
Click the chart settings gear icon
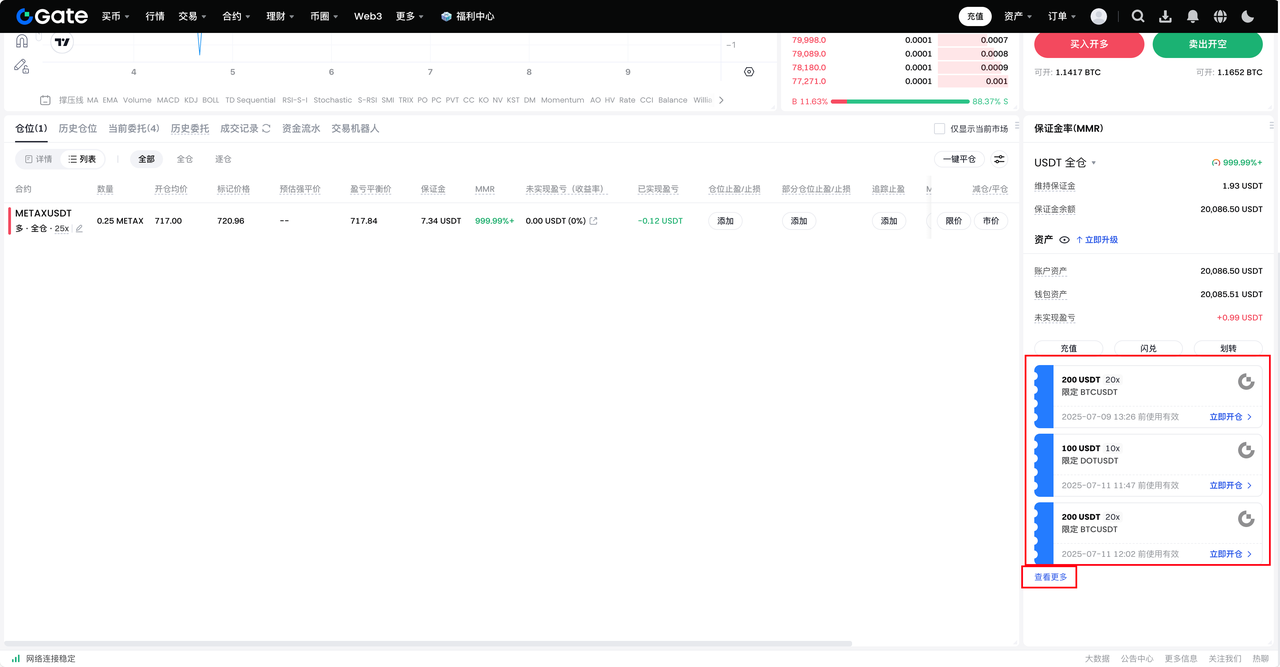point(749,72)
